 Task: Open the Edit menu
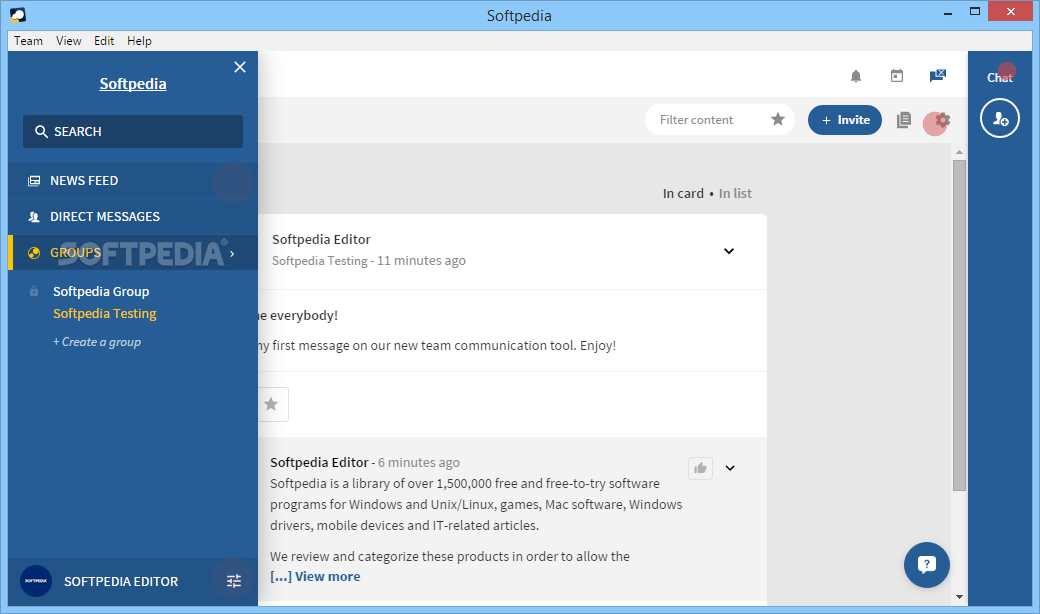tap(104, 41)
